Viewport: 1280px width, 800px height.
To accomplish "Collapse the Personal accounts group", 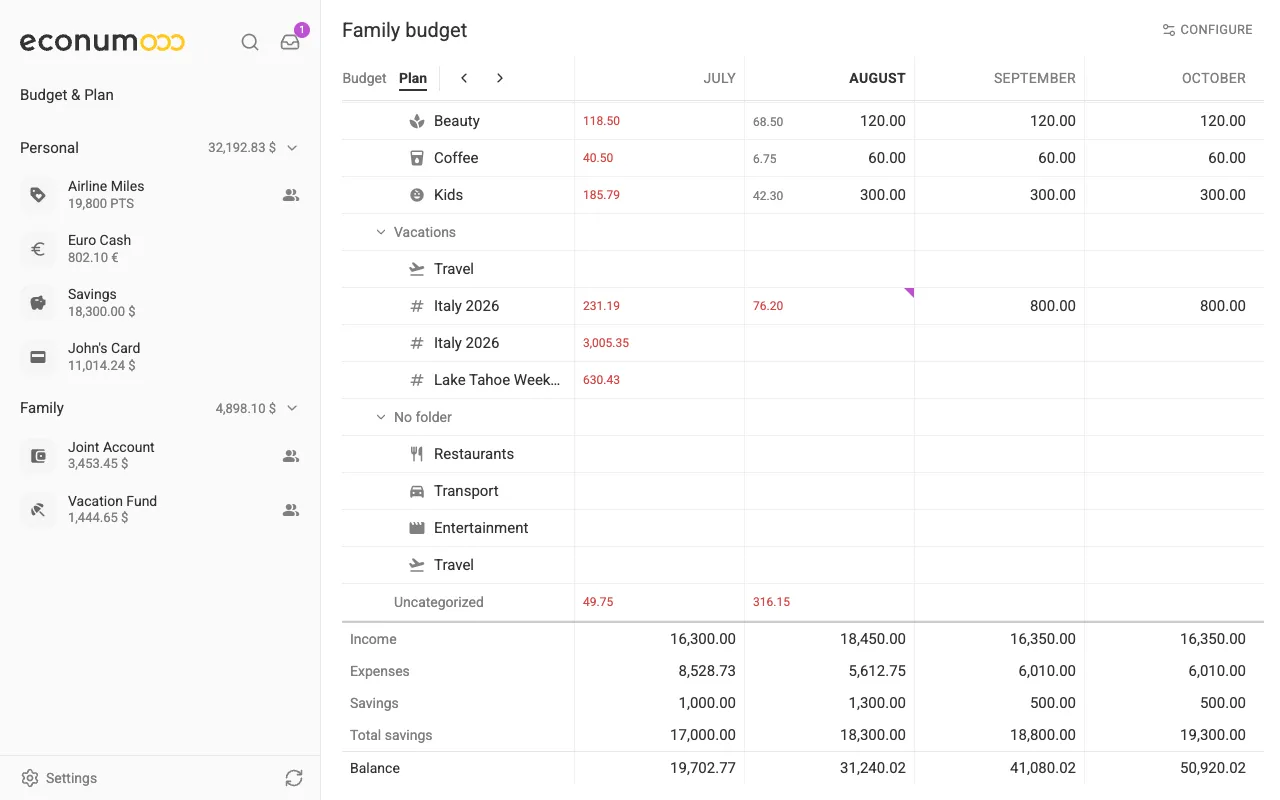I will point(292,148).
